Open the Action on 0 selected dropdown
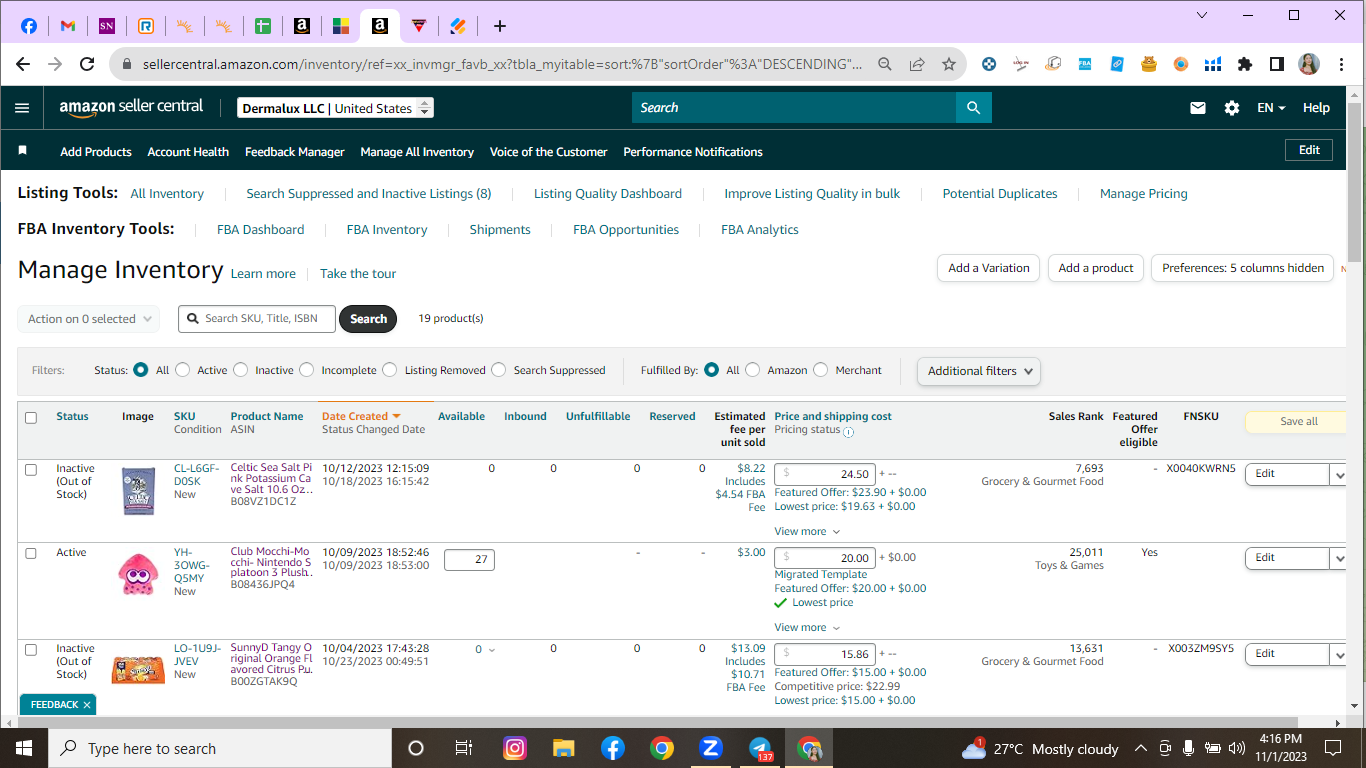This screenshot has width=1366, height=768. (88, 319)
